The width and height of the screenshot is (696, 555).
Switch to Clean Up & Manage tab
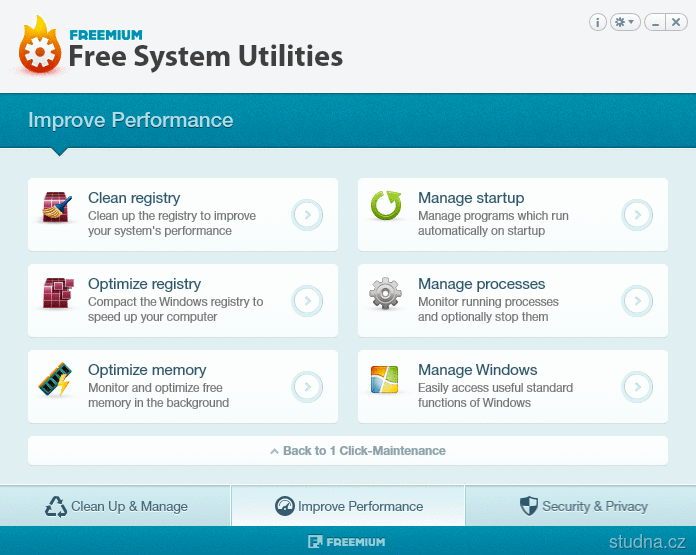(x=115, y=506)
